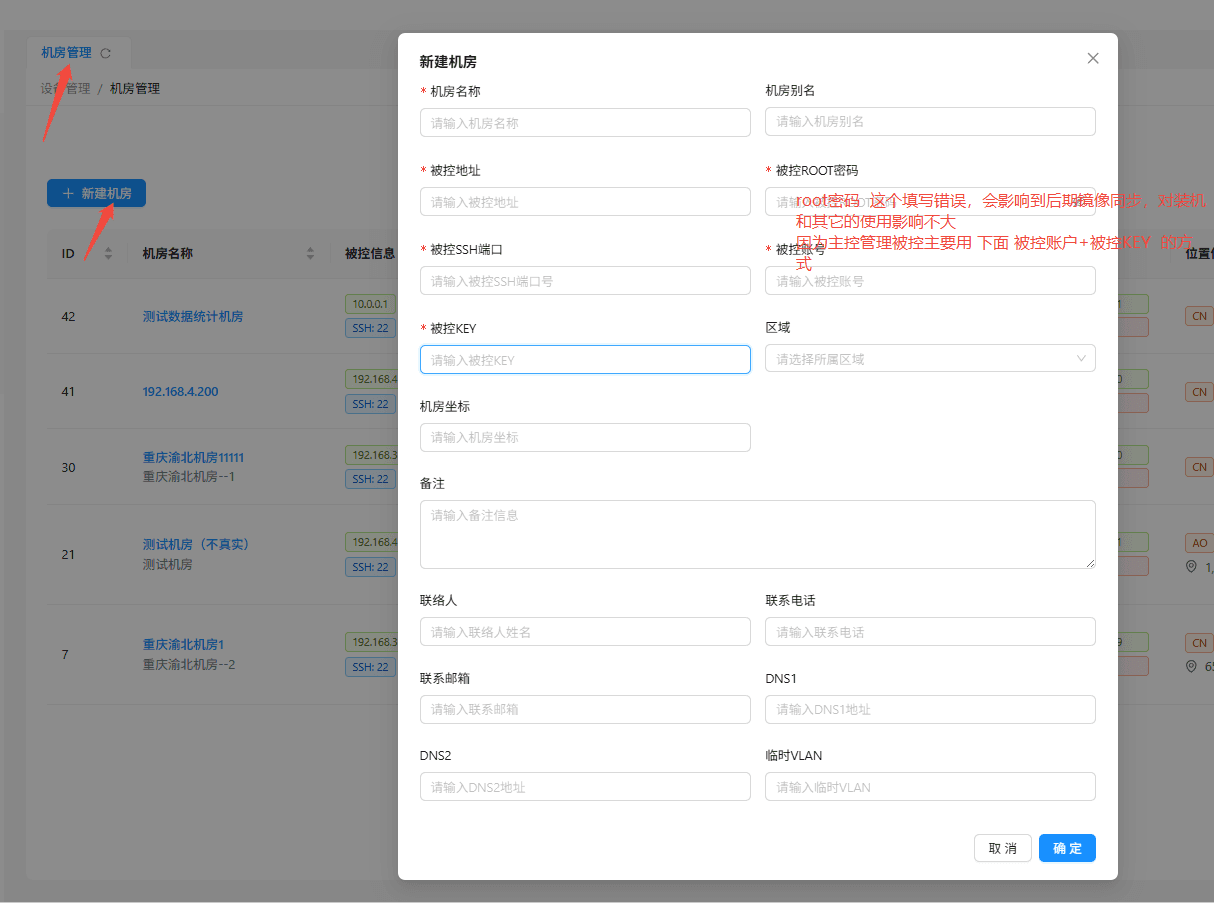Click the ID cell 30

click(x=68, y=467)
